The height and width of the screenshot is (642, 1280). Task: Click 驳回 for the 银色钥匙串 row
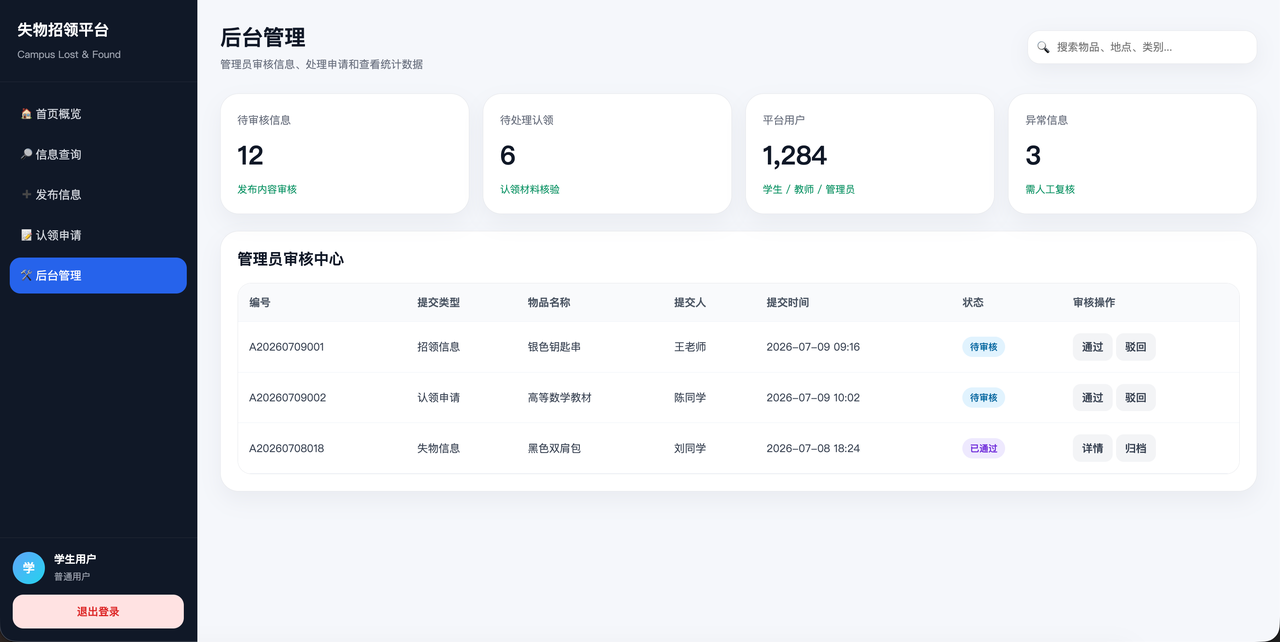coord(1135,347)
